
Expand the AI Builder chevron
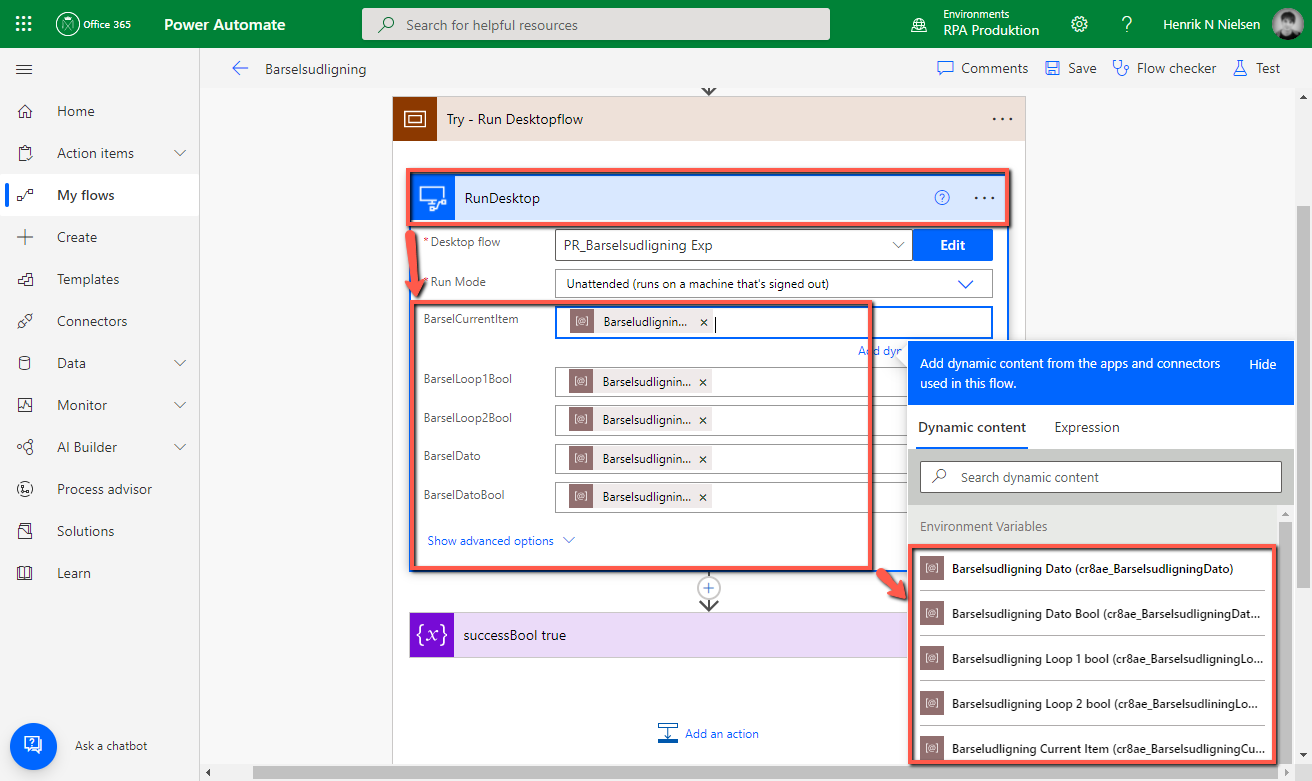[x=180, y=447]
